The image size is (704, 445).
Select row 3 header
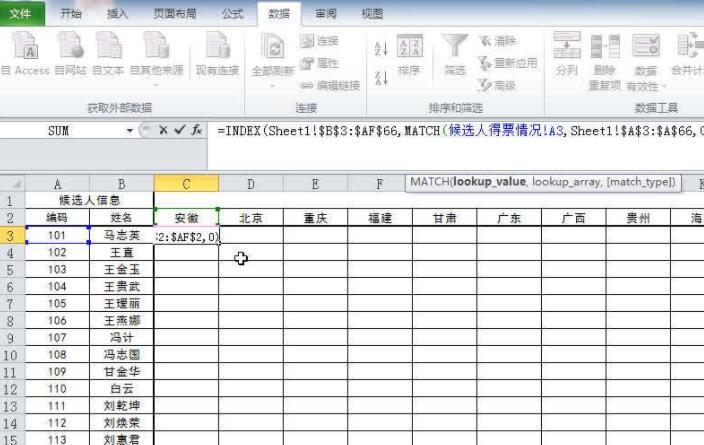12,236
